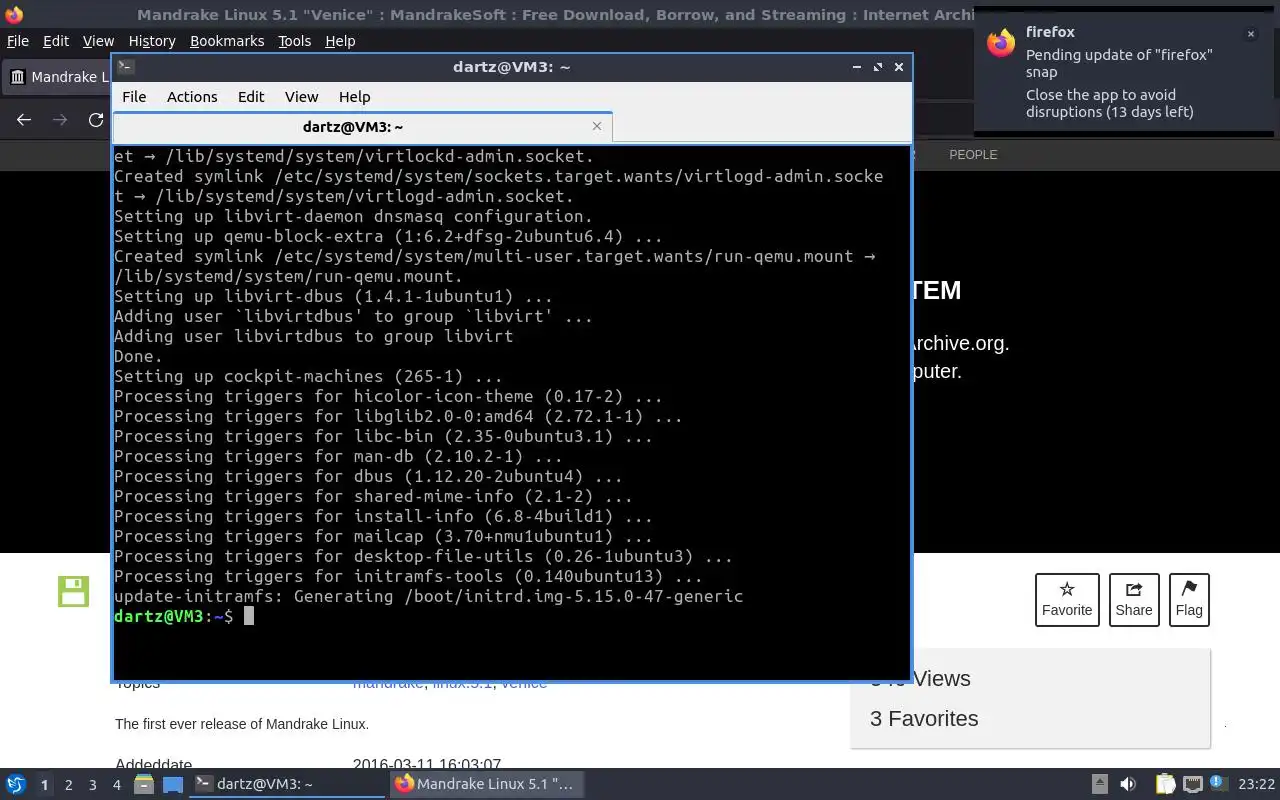Click Firefox forward arrow button

(x=60, y=120)
